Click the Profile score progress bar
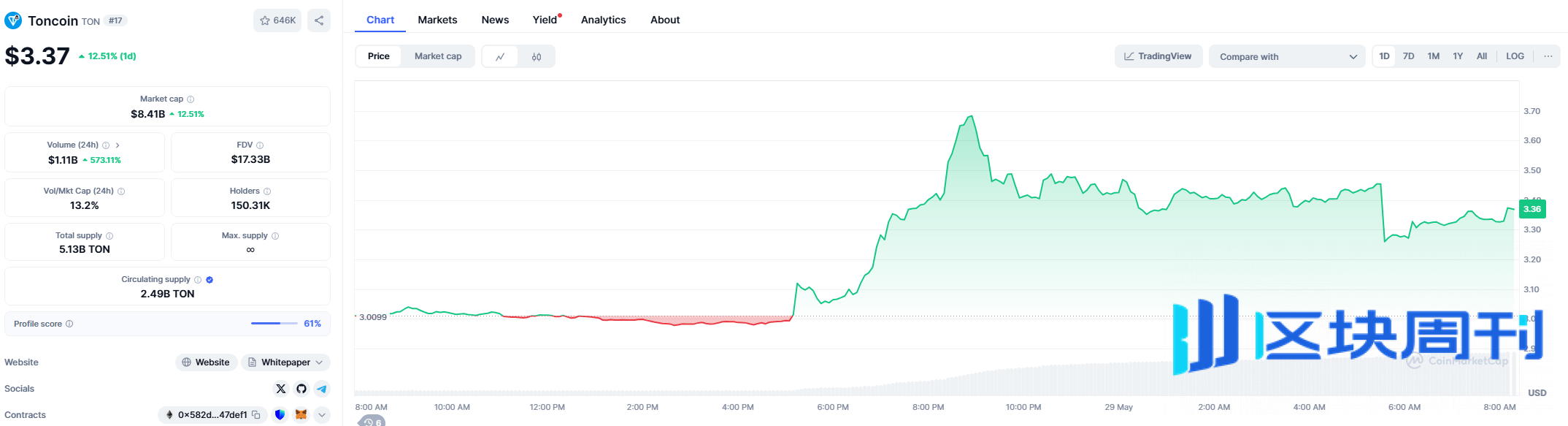 274,324
